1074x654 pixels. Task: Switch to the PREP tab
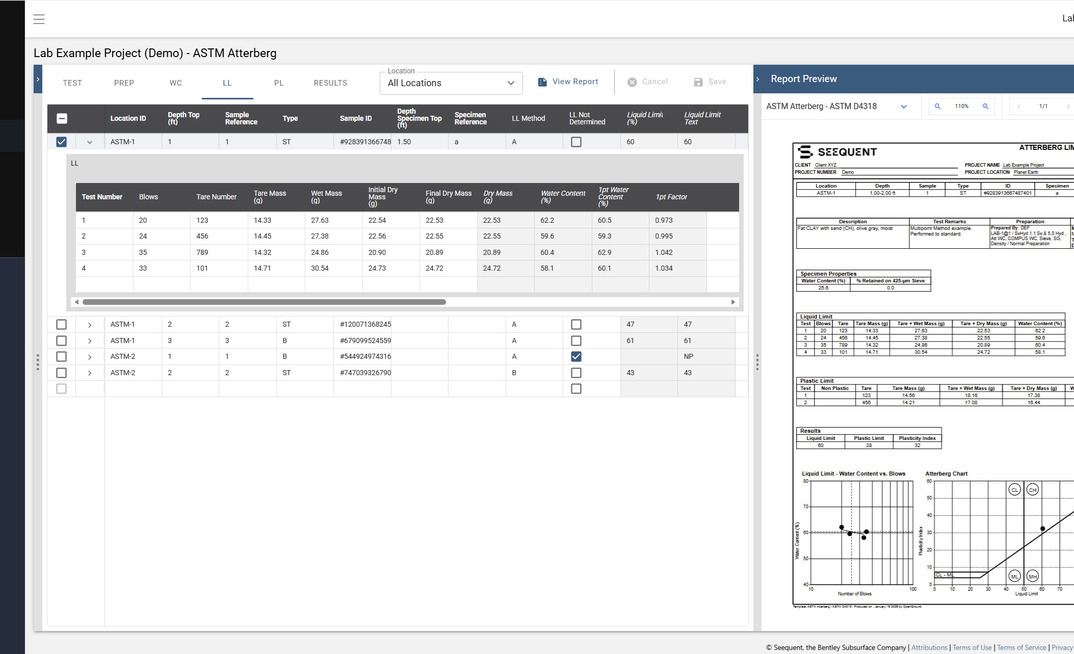coord(124,83)
